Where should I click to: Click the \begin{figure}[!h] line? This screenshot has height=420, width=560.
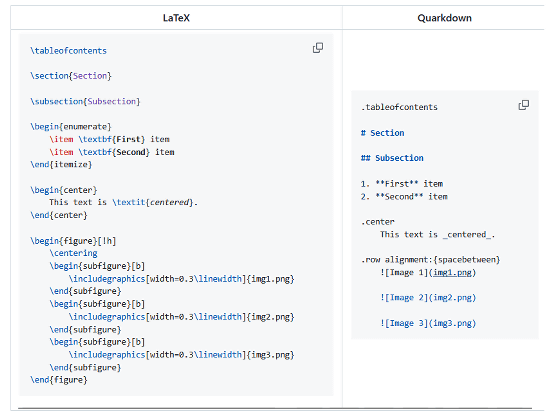73,241
